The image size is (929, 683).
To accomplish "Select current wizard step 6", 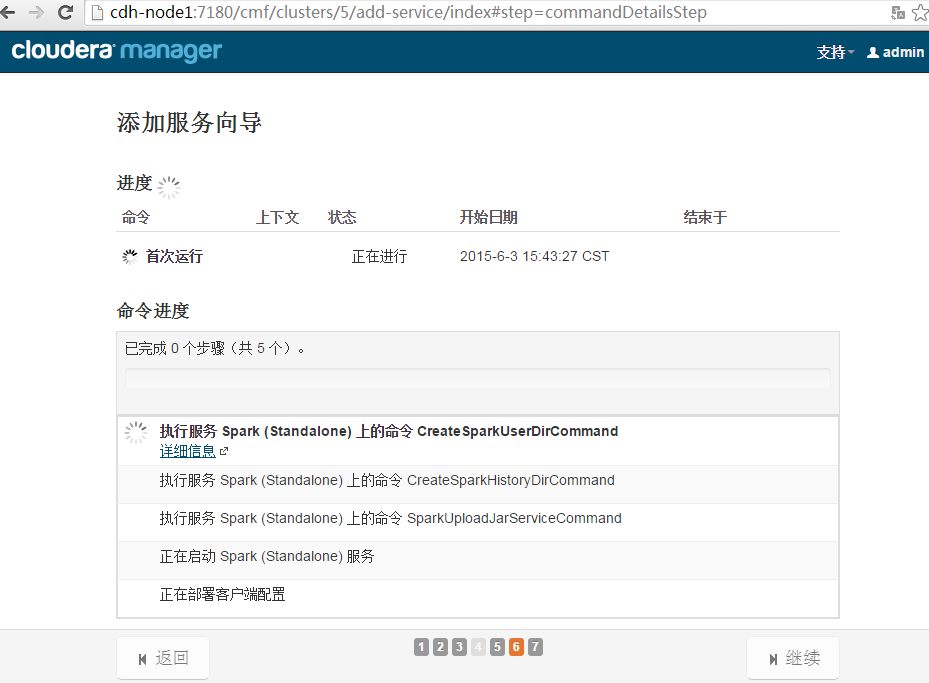I will pyautogui.click(x=517, y=647).
